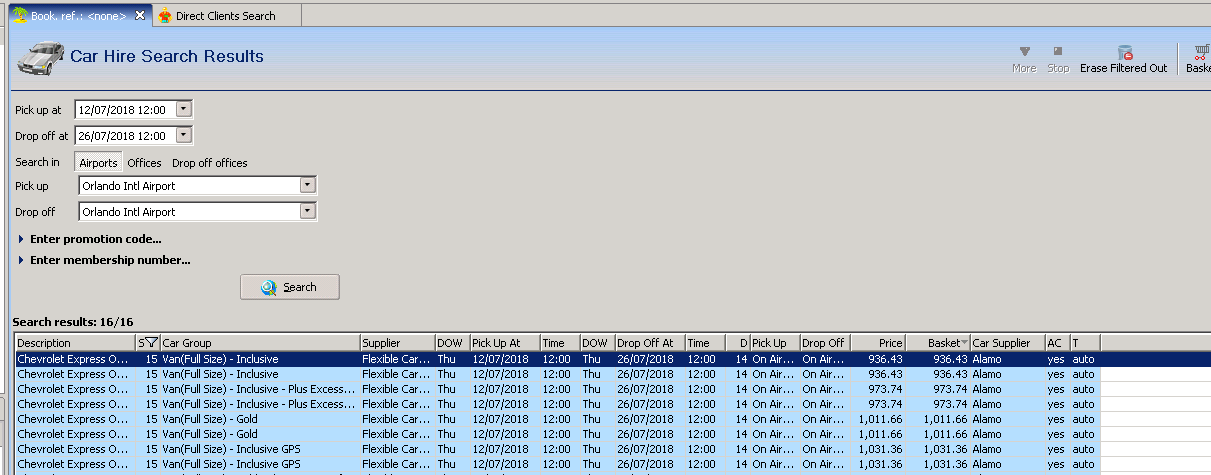Expand Enter promotion code section
The height and width of the screenshot is (475, 1211).
click(90, 239)
